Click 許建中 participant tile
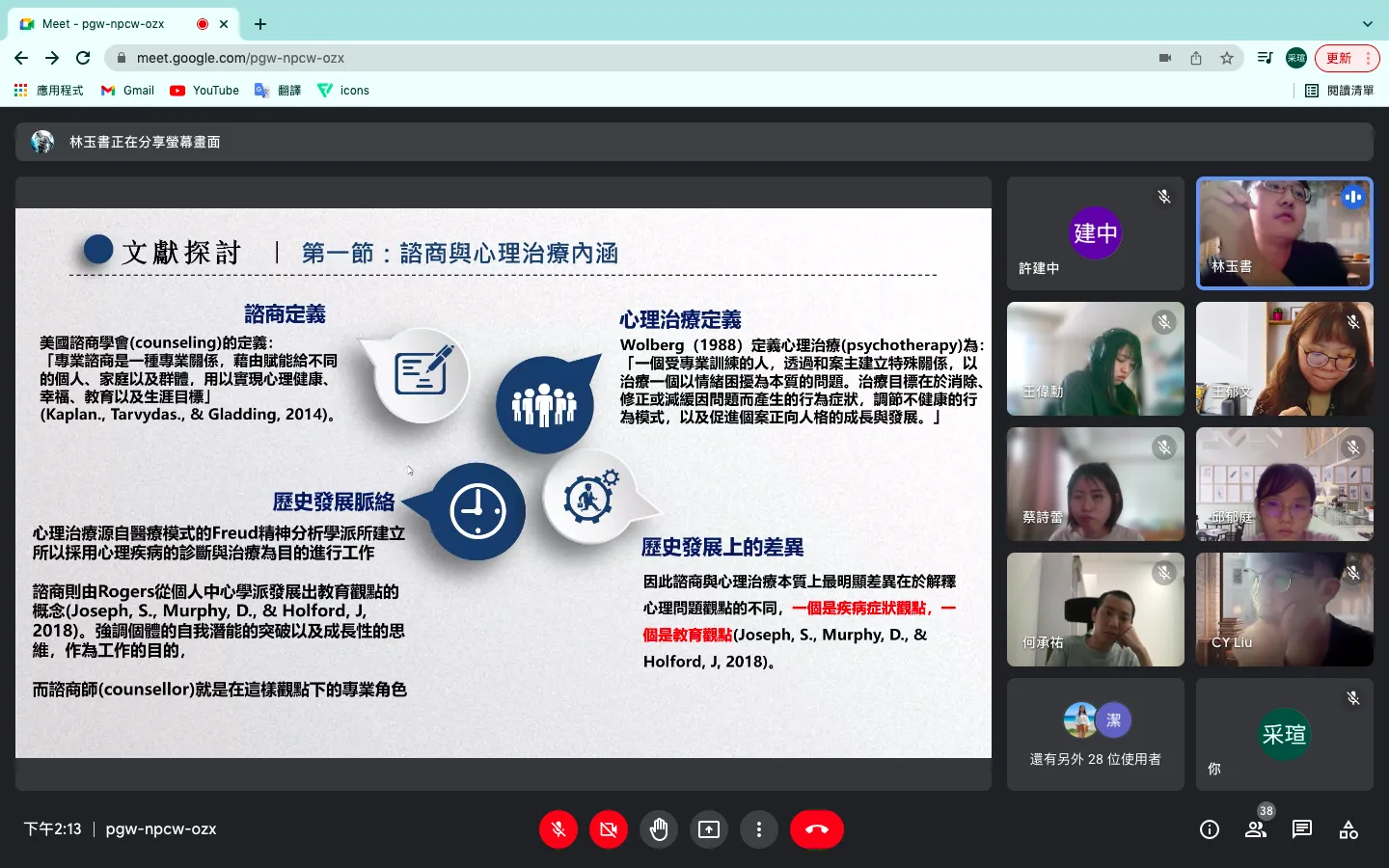The image size is (1389, 868). point(1096,233)
